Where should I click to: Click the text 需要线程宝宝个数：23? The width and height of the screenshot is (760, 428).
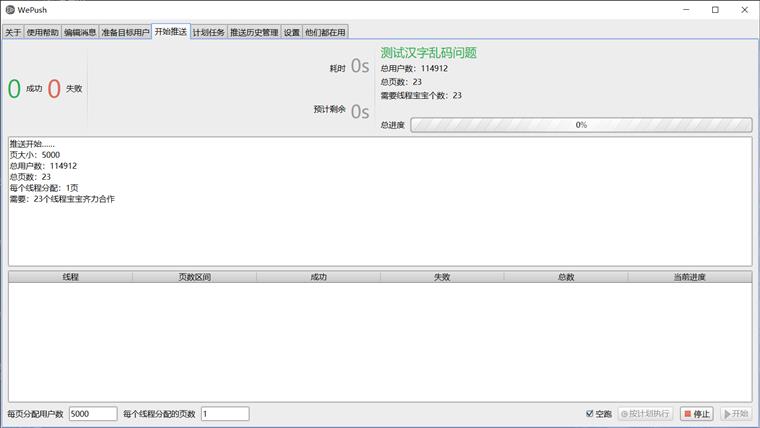pos(421,95)
